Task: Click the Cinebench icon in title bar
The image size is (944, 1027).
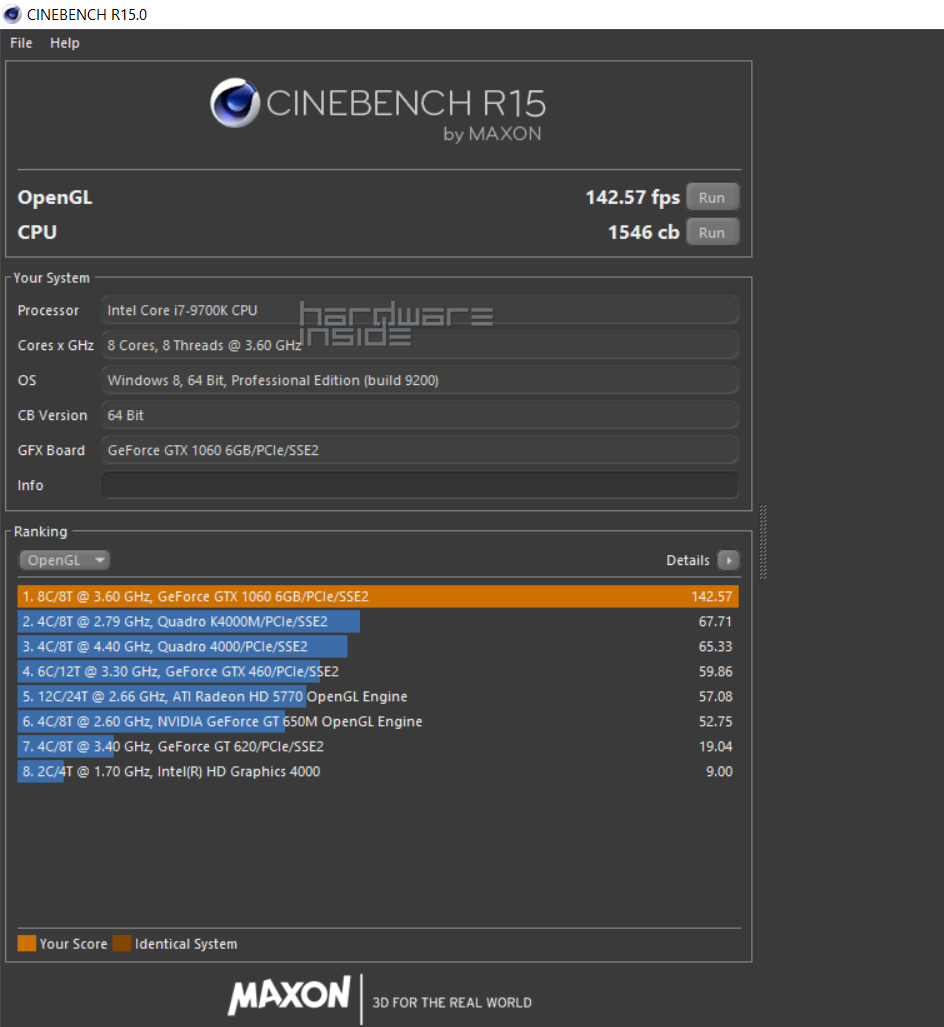Action: coord(12,14)
